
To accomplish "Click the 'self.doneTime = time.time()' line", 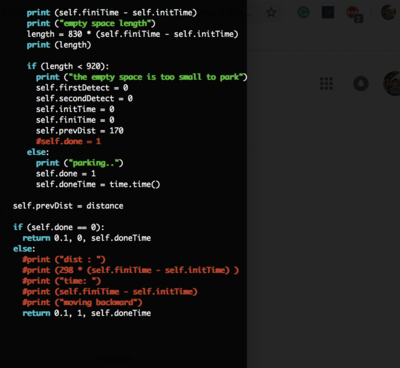I will 98,184.
